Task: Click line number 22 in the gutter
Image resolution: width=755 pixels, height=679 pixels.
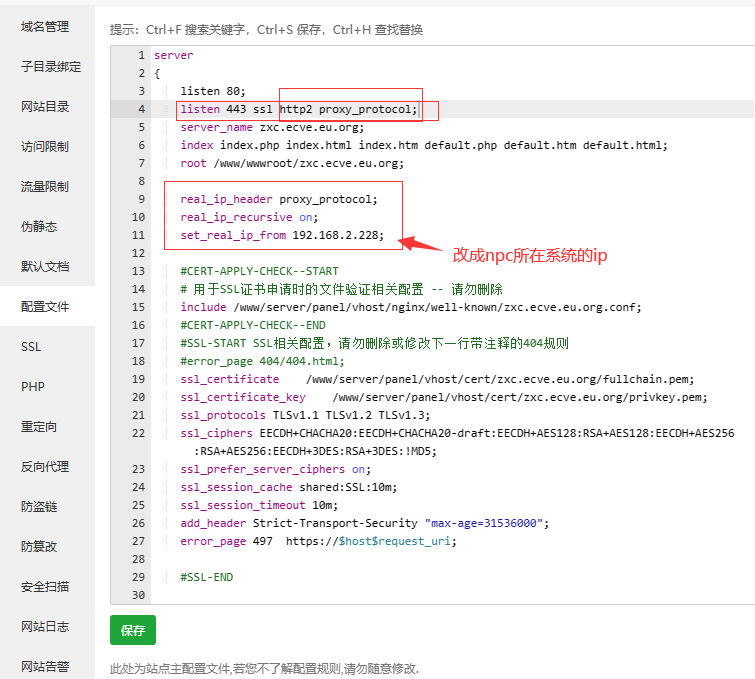Action: point(139,433)
